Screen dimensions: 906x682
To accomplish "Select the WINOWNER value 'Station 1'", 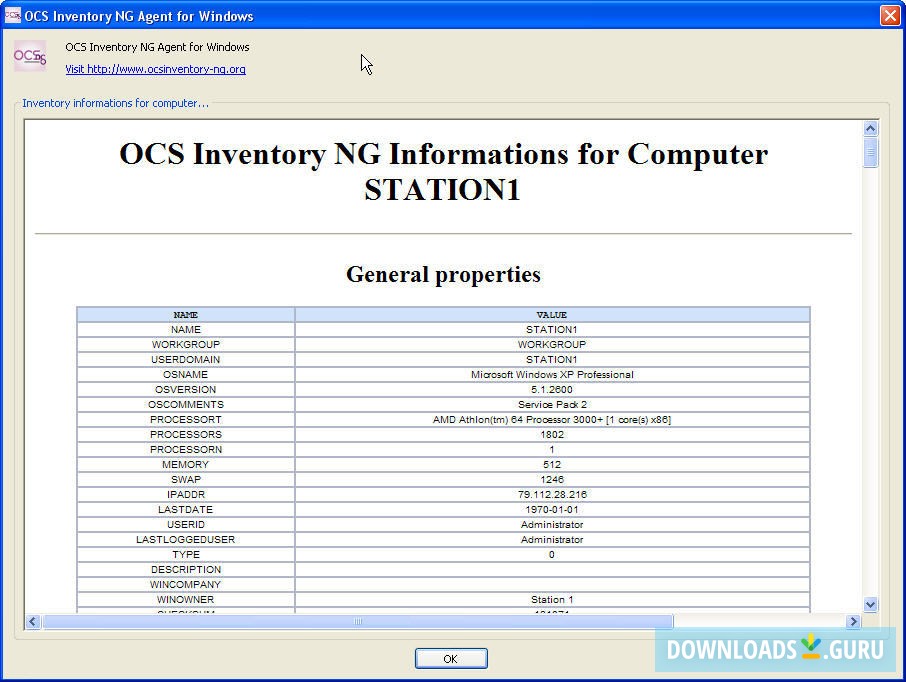I will [552, 600].
